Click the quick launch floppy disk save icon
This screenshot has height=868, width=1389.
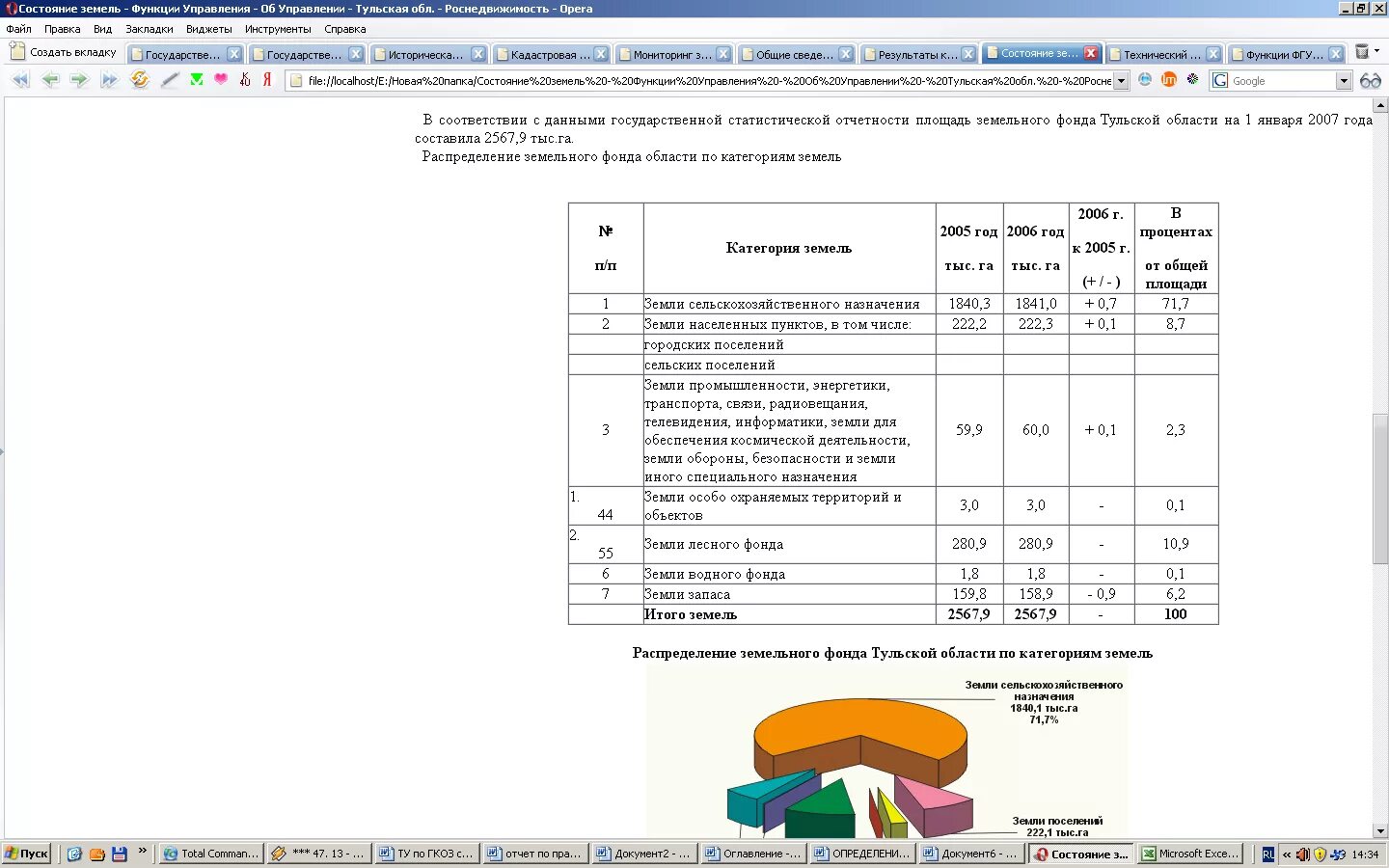(120, 854)
